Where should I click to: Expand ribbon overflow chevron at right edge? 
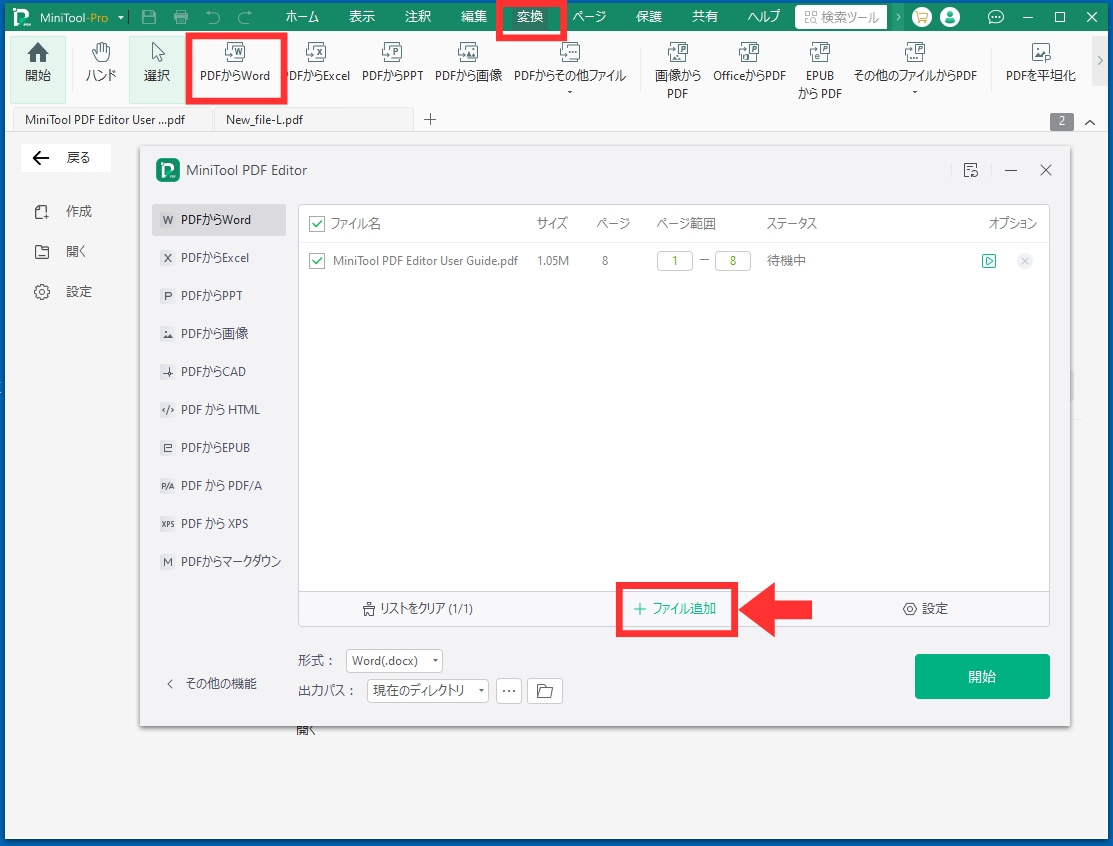[1100, 61]
